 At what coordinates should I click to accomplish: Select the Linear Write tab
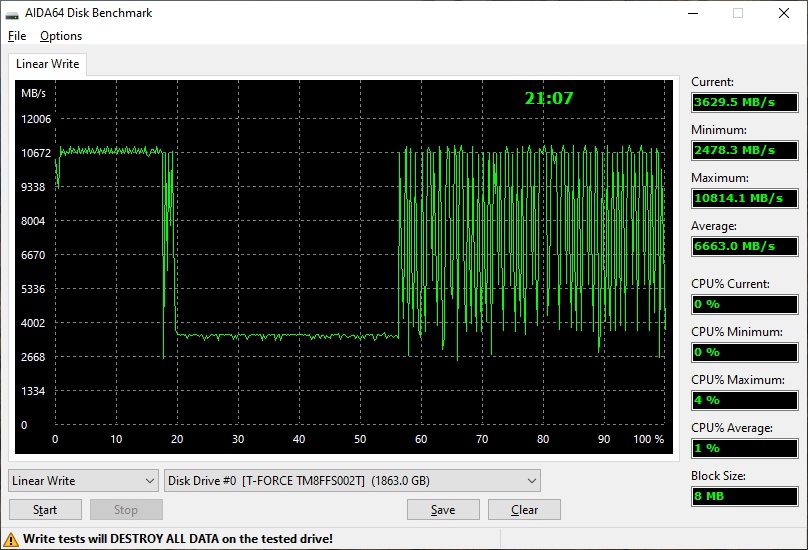tap(47, 64)
